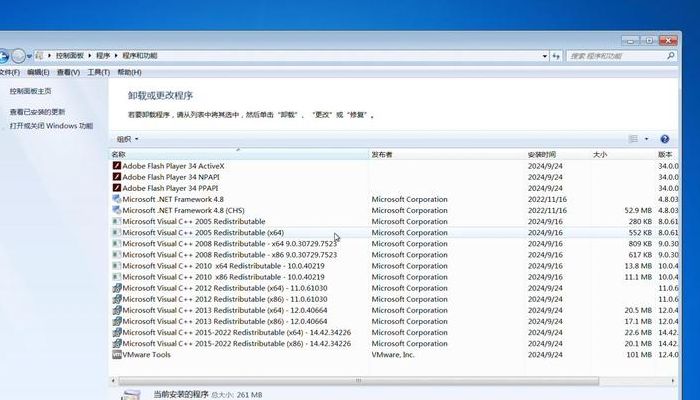
Task: Click the refresh button beside address bar
Action: point(556,56)
